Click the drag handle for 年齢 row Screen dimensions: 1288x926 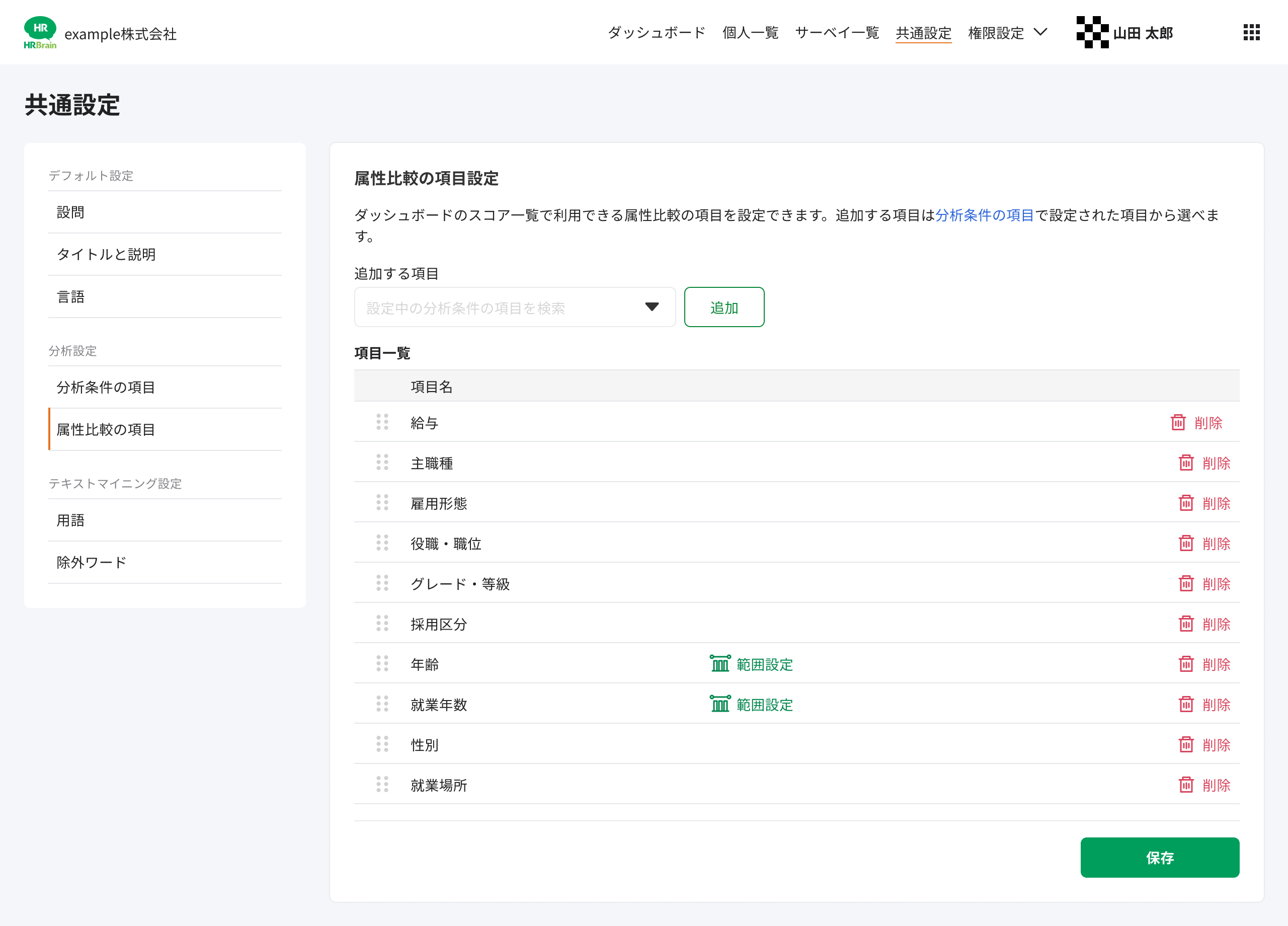(x=382, y=663)
